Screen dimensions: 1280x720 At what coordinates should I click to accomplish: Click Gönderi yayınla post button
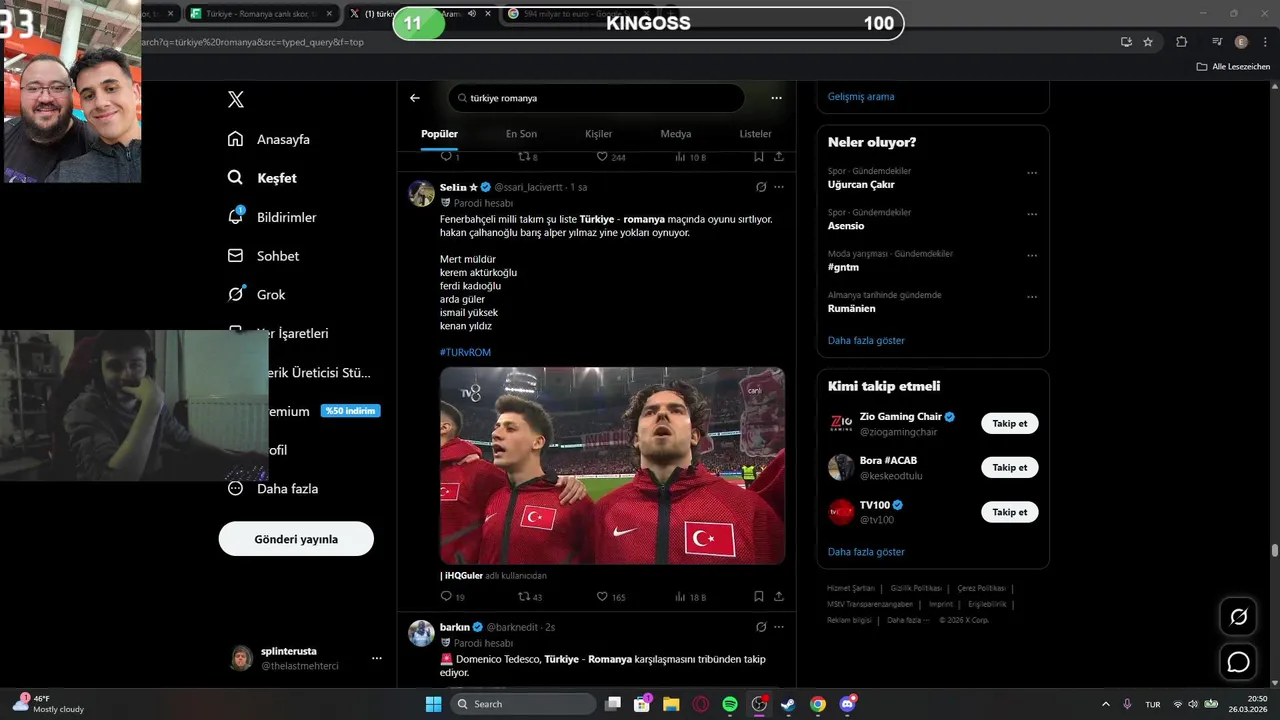click(296, 539)
